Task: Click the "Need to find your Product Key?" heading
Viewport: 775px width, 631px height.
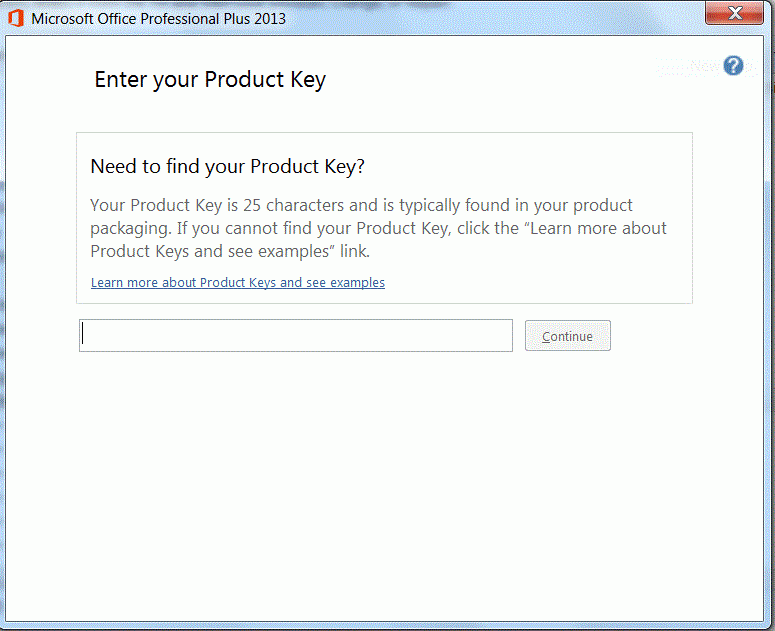Action: tap(227, 166)
